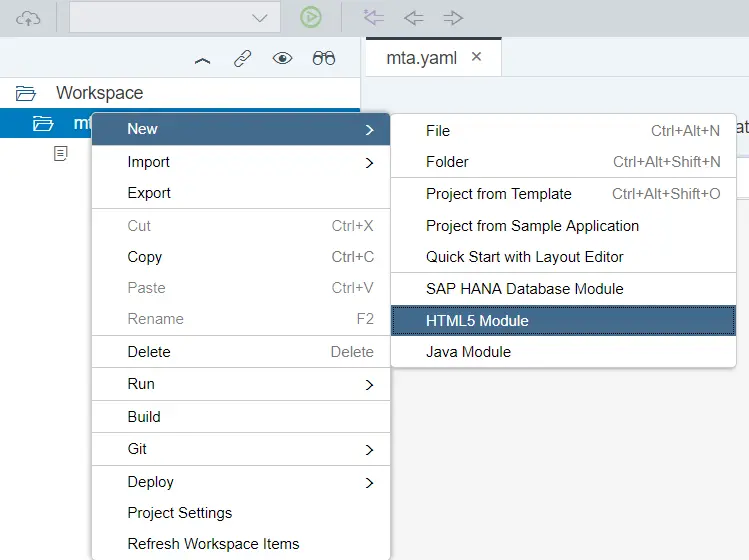Click the last edit location arrow icon
The height and width of the screenshot is (560, 749).
[374, 18]
